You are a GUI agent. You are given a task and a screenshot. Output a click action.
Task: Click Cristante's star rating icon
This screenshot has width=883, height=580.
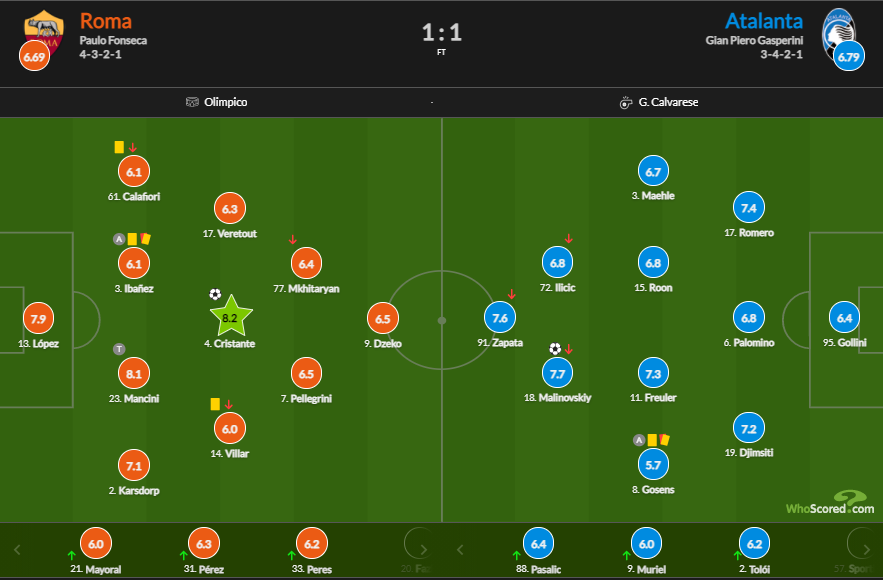click(x=230, y=317)
